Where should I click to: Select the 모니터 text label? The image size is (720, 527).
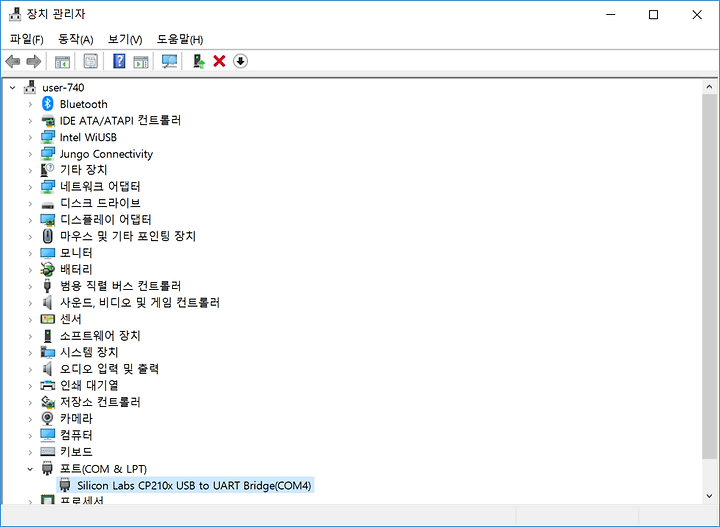point(76,253)
